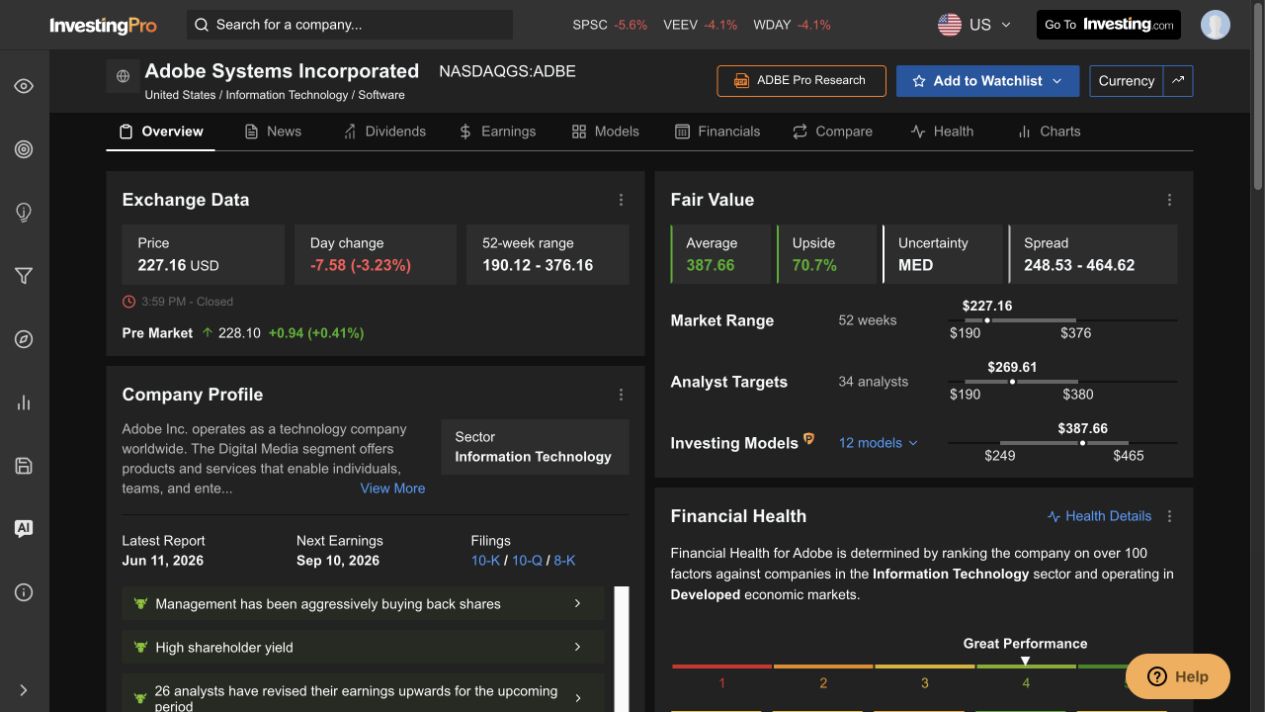1265x712 pixels.
Task: Open the 10-K filing link
Action: coord(485,561)
